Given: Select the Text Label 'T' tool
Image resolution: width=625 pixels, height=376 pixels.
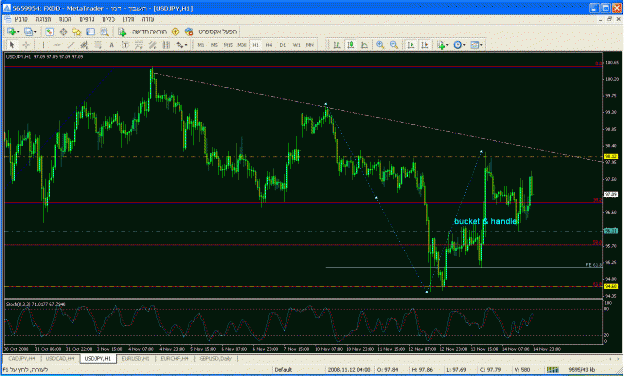Looking at the screenshot, I should point(125,45).
